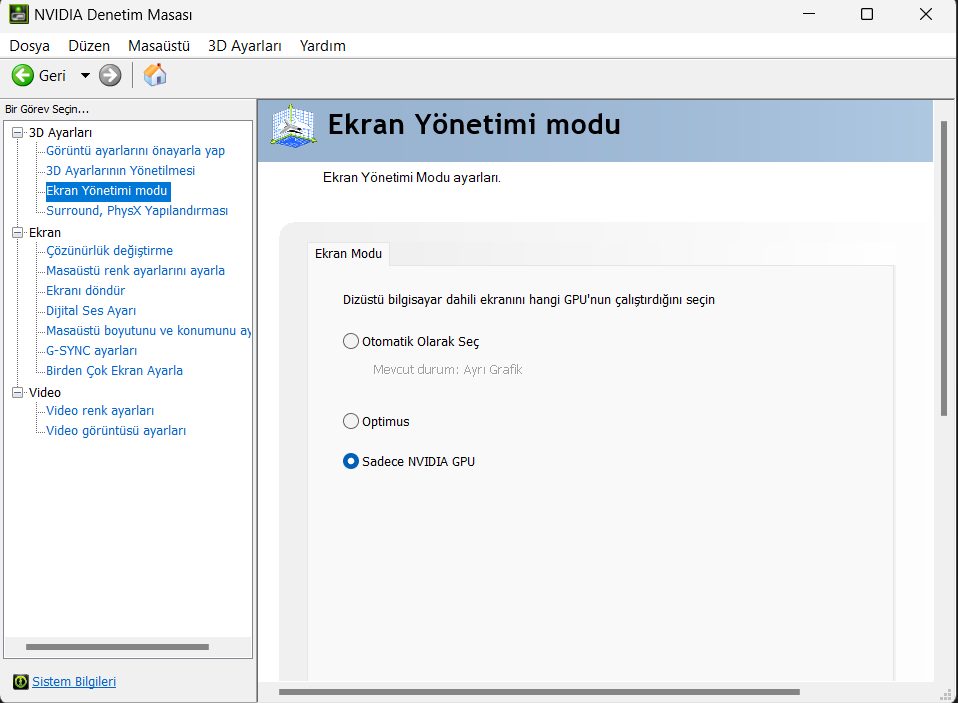Click the task tree horizontal scrollbar
This screenshot has width=958, height=703.
117,647
